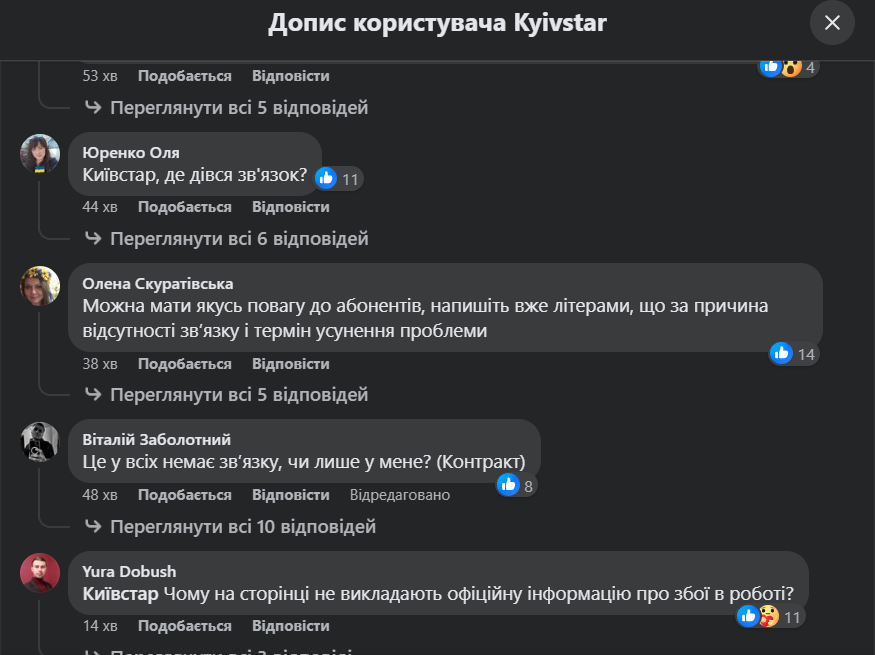The width and height of the screenshot is (875, 655).
Task: Like Віталій Заболотний's comment via Подобається
Action: [184, 495]
